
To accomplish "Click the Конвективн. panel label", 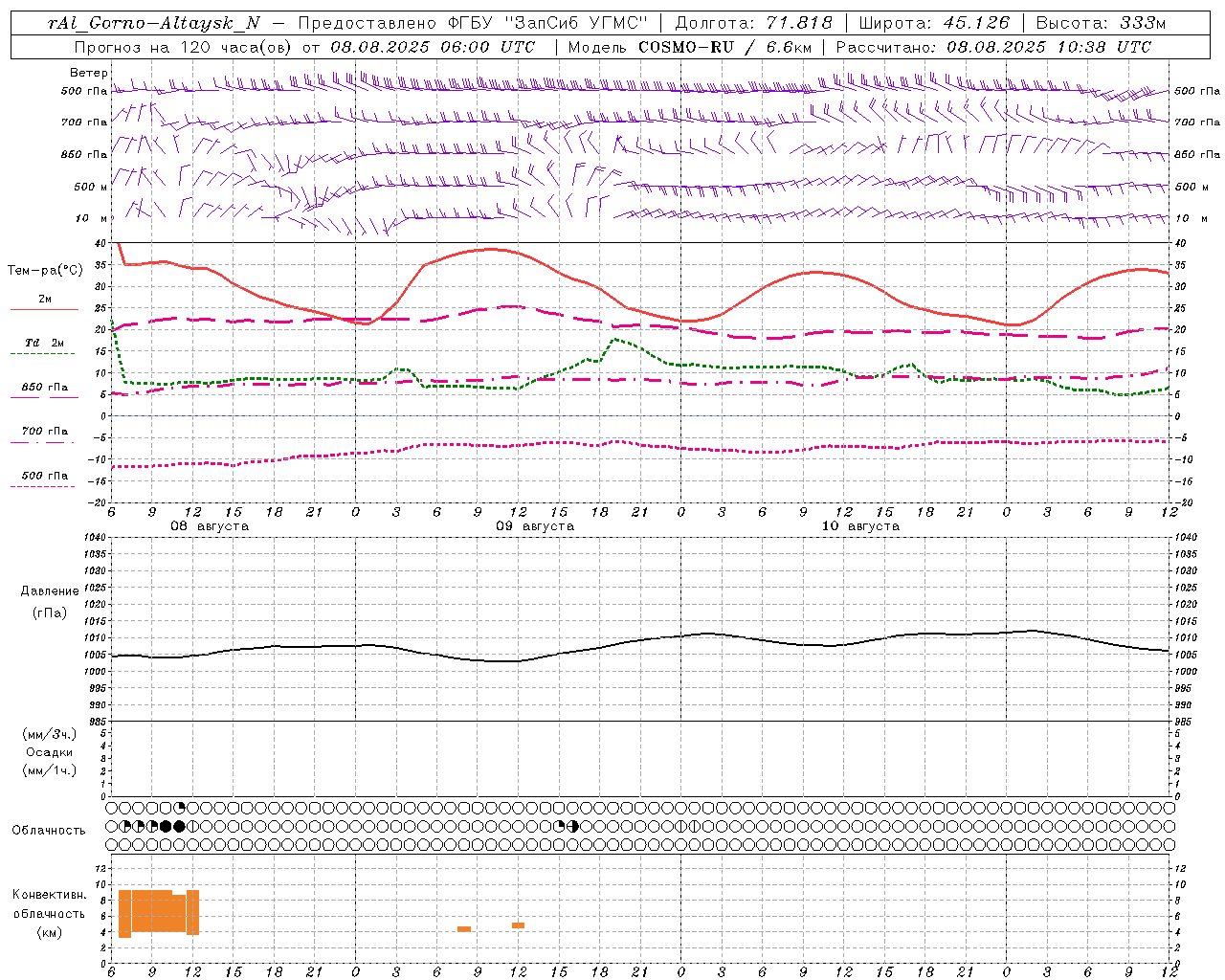I will click(50, 895).
